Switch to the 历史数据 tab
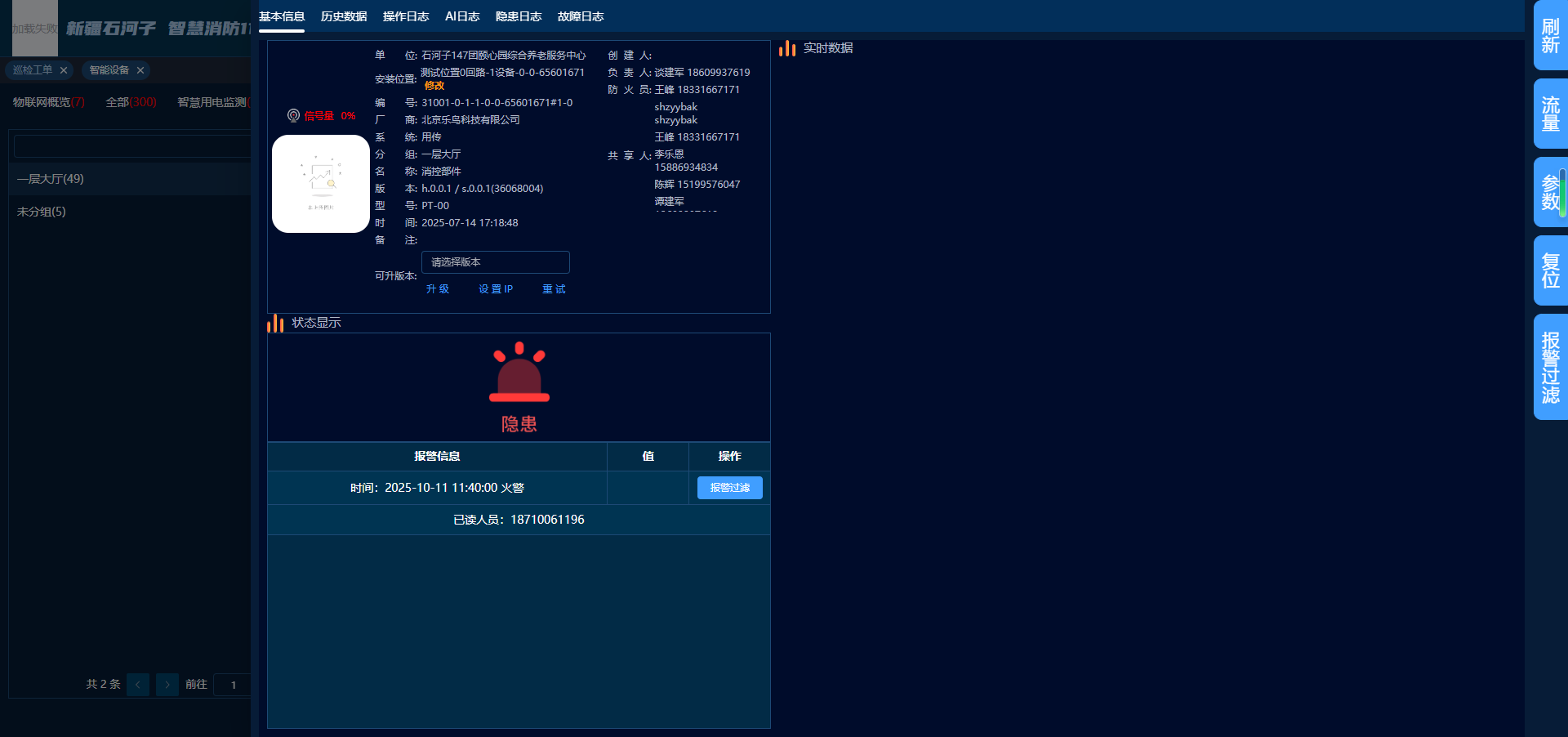Image resolution: width=1568 pixels, height=737 pixels. point(344,16)
